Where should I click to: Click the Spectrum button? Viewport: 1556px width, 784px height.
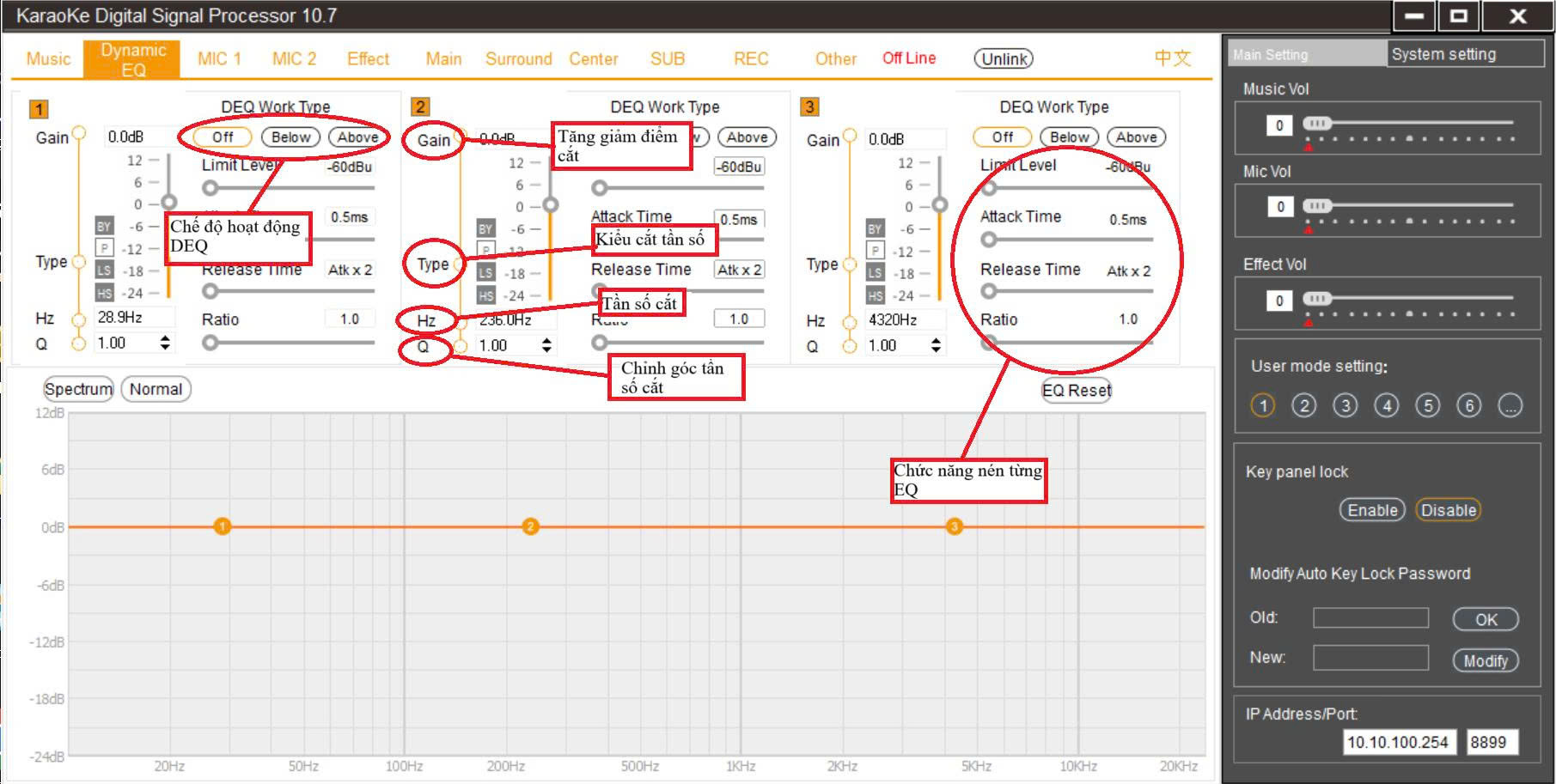[78, 389]
